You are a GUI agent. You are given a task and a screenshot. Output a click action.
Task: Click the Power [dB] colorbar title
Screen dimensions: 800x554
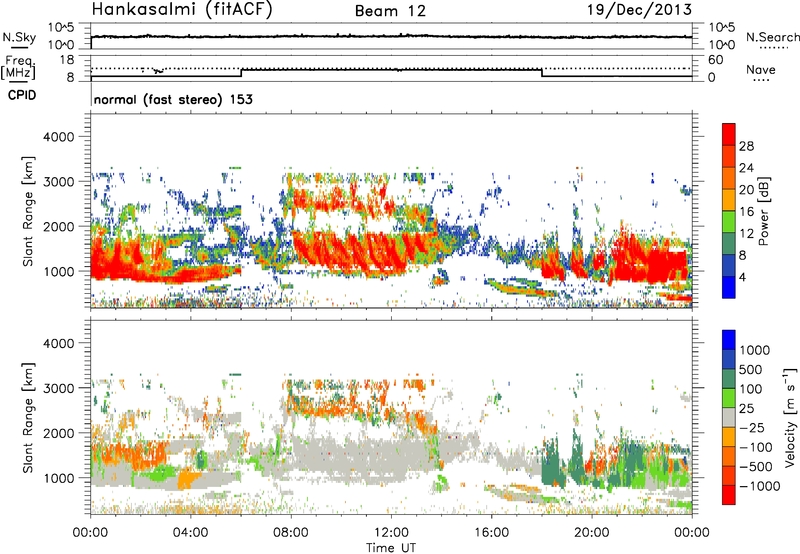[x=763, y=211]
